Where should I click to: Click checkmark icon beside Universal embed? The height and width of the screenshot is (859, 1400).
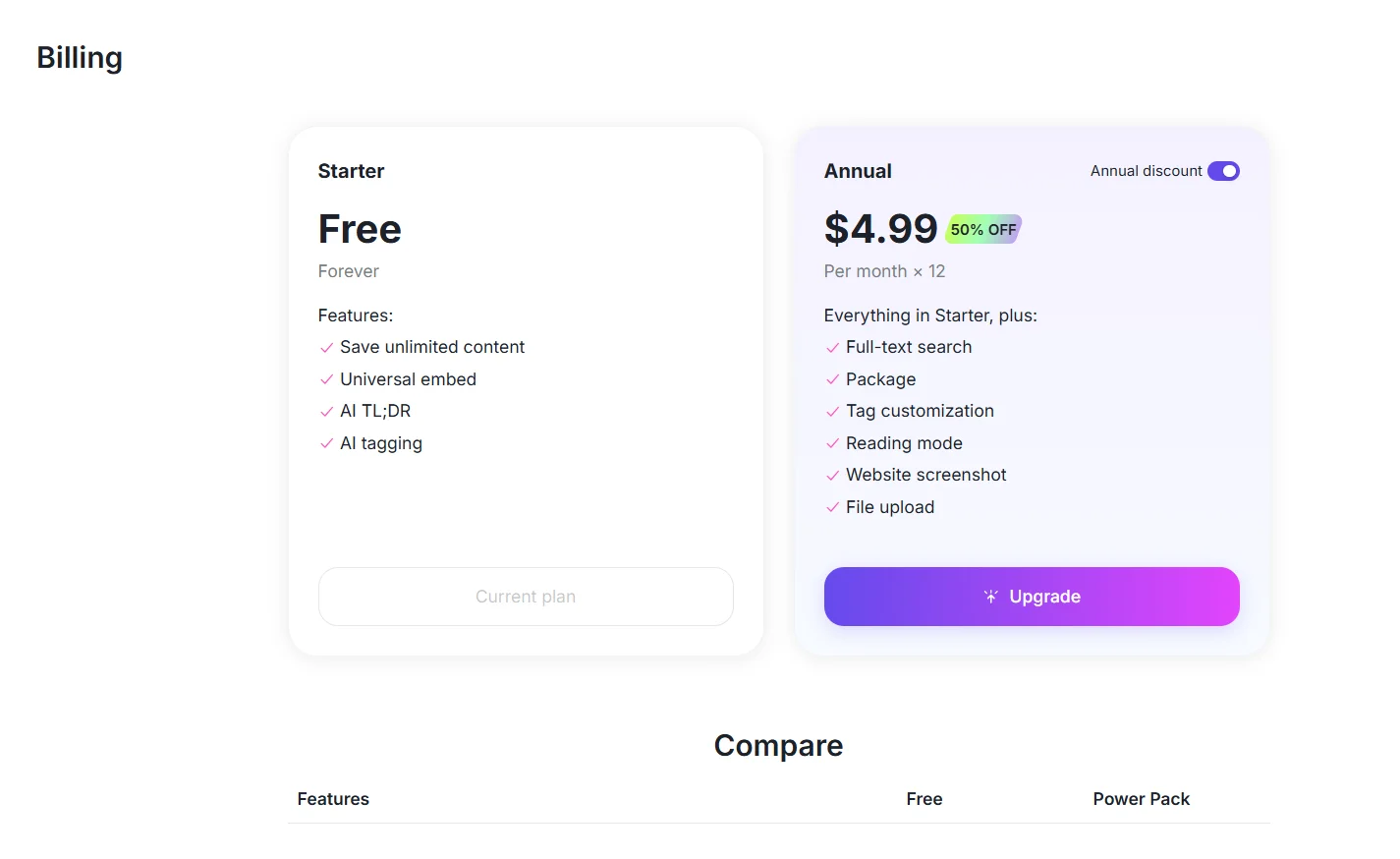point(326,379)
